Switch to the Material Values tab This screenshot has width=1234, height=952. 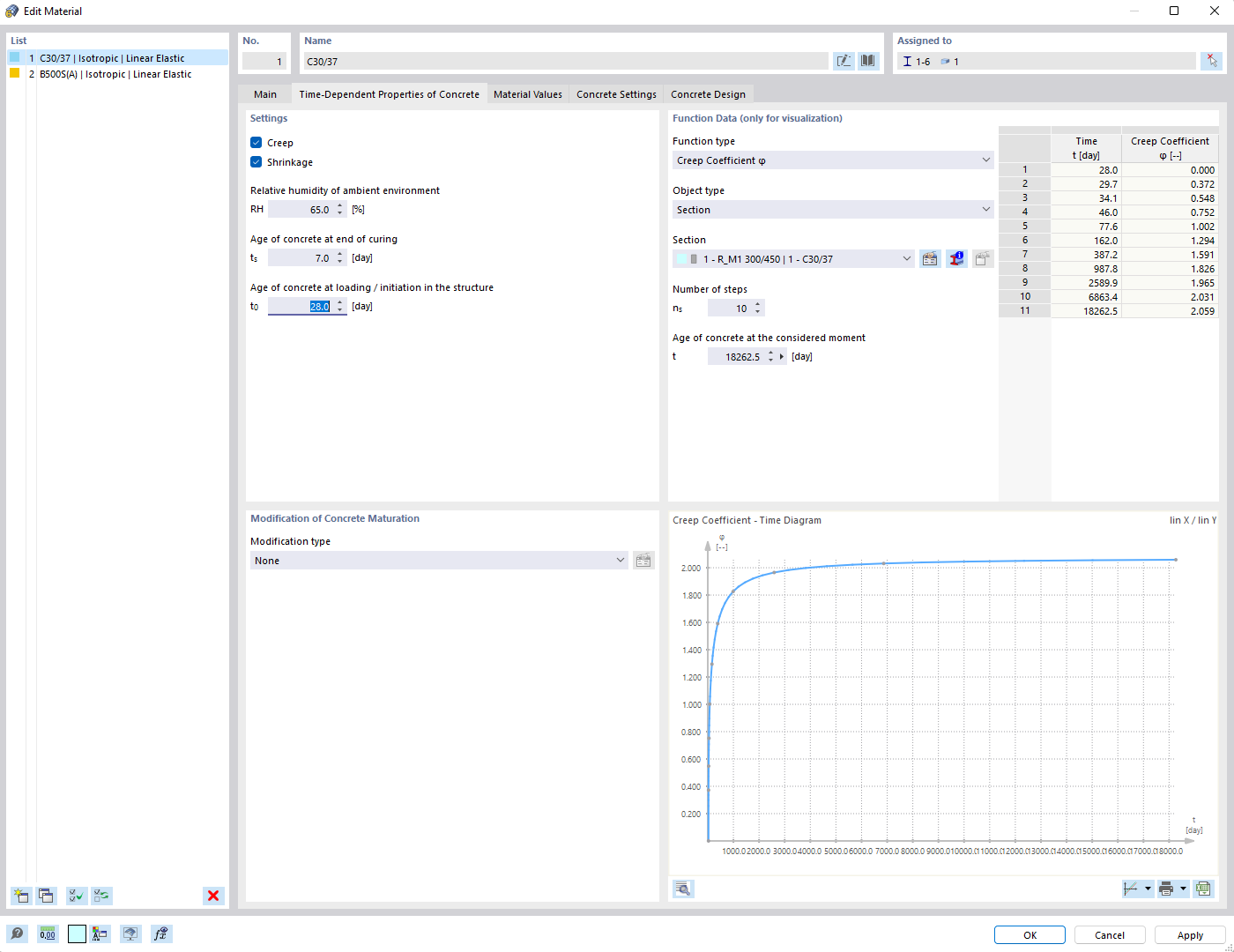click(528, 93)
